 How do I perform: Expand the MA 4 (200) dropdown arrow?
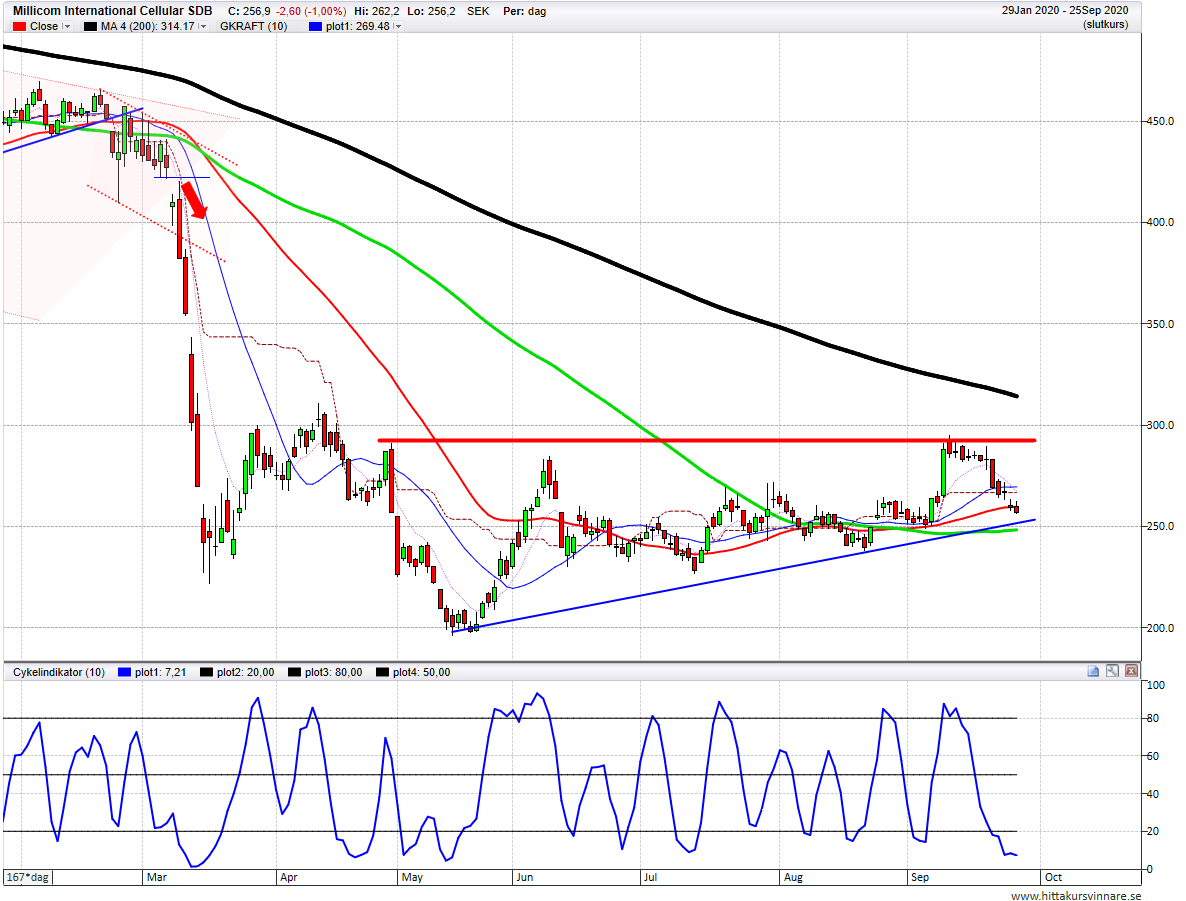coord(203,26)
